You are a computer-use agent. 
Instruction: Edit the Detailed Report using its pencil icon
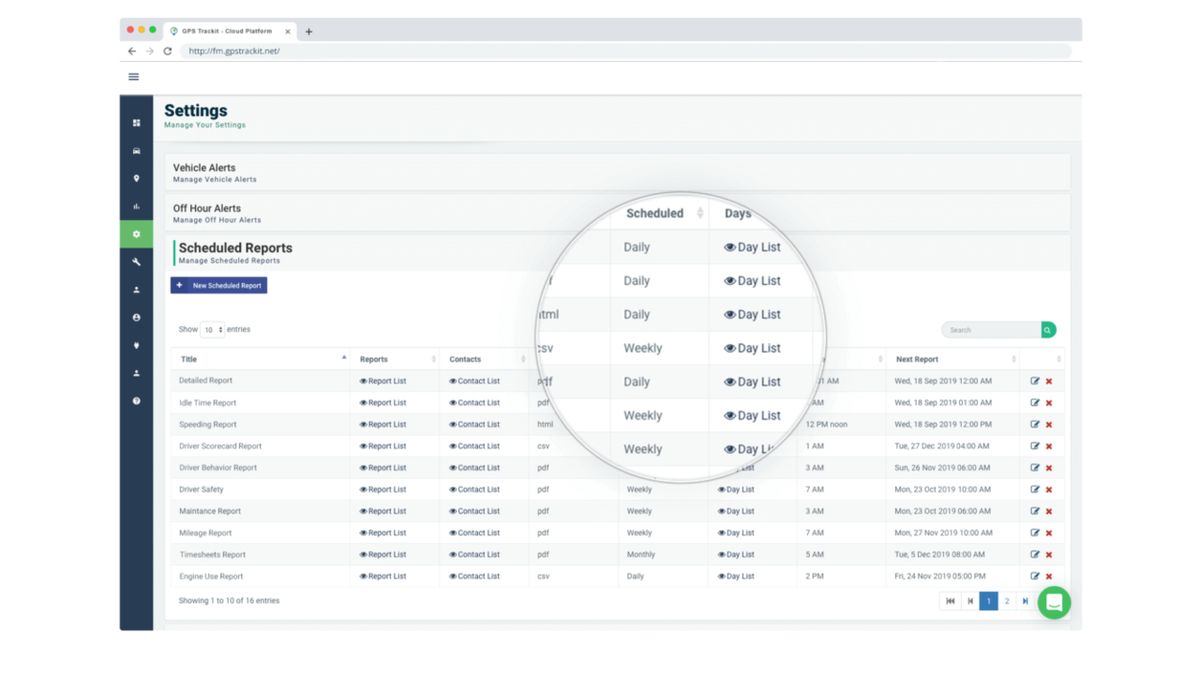click(x=1036, y=380)
